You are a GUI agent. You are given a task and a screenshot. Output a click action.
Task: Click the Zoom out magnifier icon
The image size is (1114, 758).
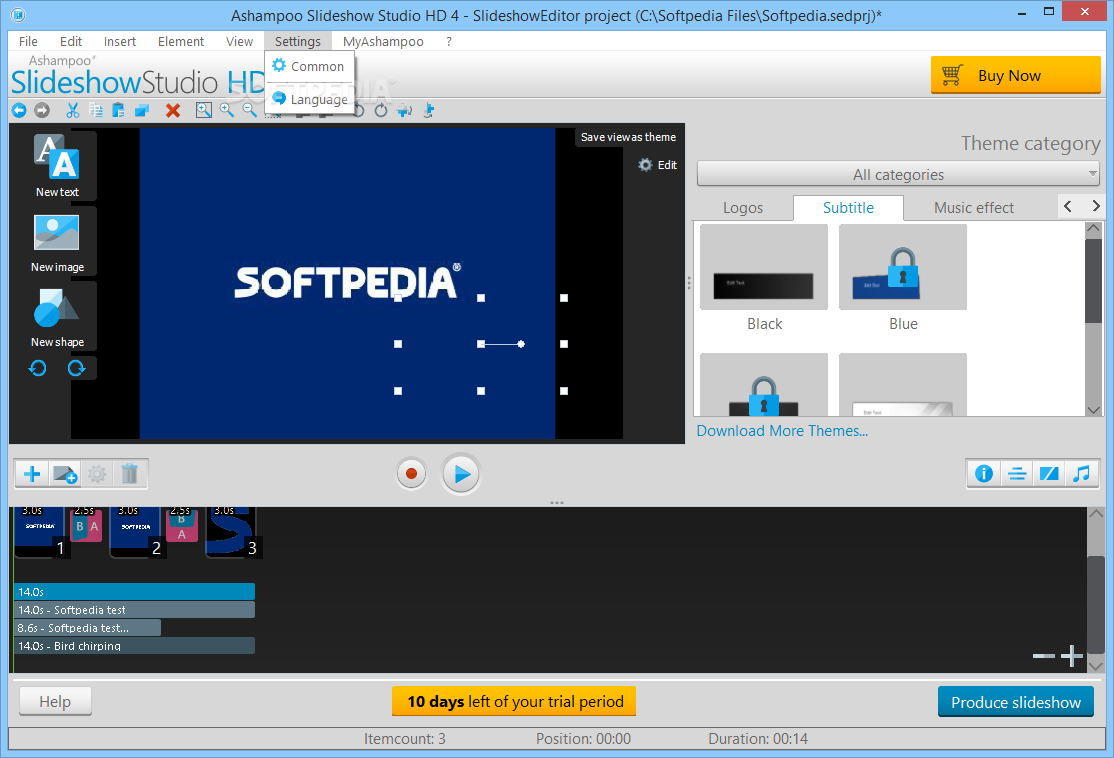249,110
